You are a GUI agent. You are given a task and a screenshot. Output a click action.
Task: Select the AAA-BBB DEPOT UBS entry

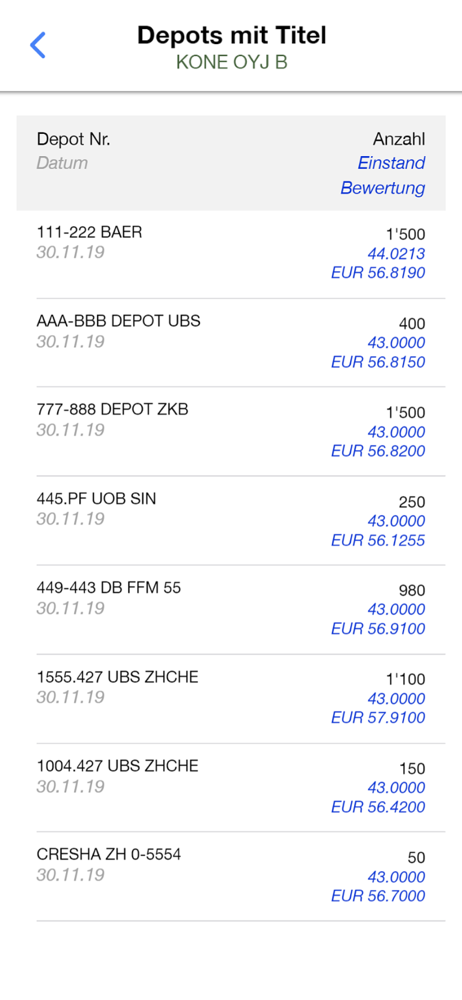pos(231,342)
